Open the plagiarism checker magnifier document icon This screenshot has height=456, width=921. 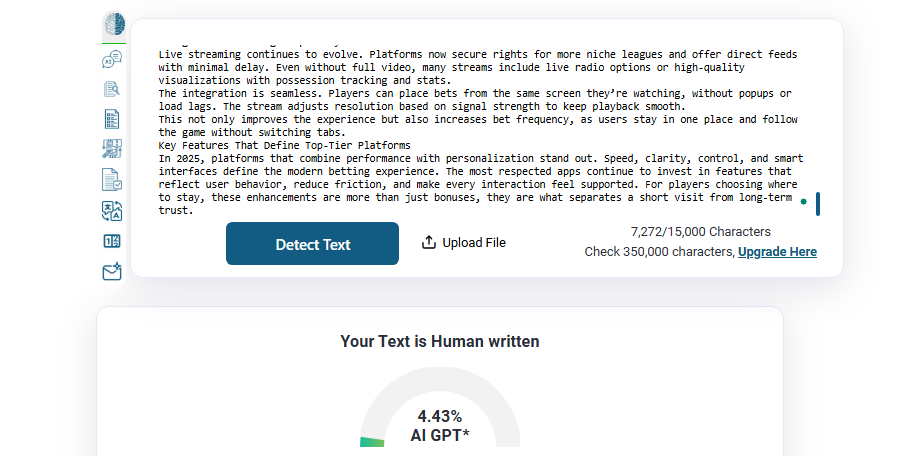pos(112,89)
